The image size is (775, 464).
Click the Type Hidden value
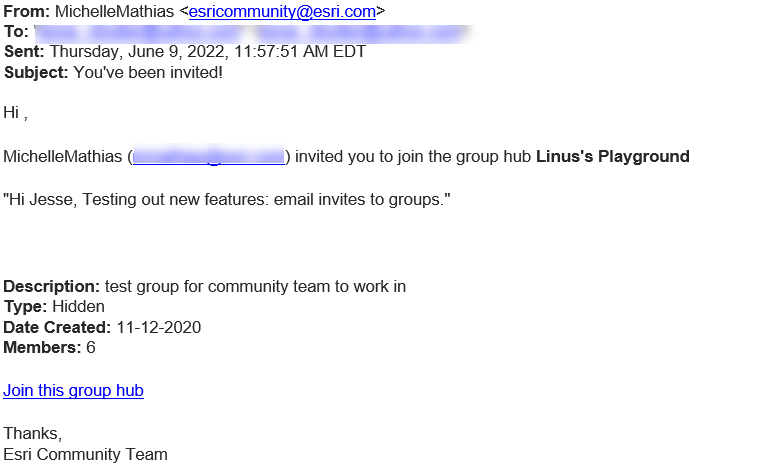tap(78, 307)
